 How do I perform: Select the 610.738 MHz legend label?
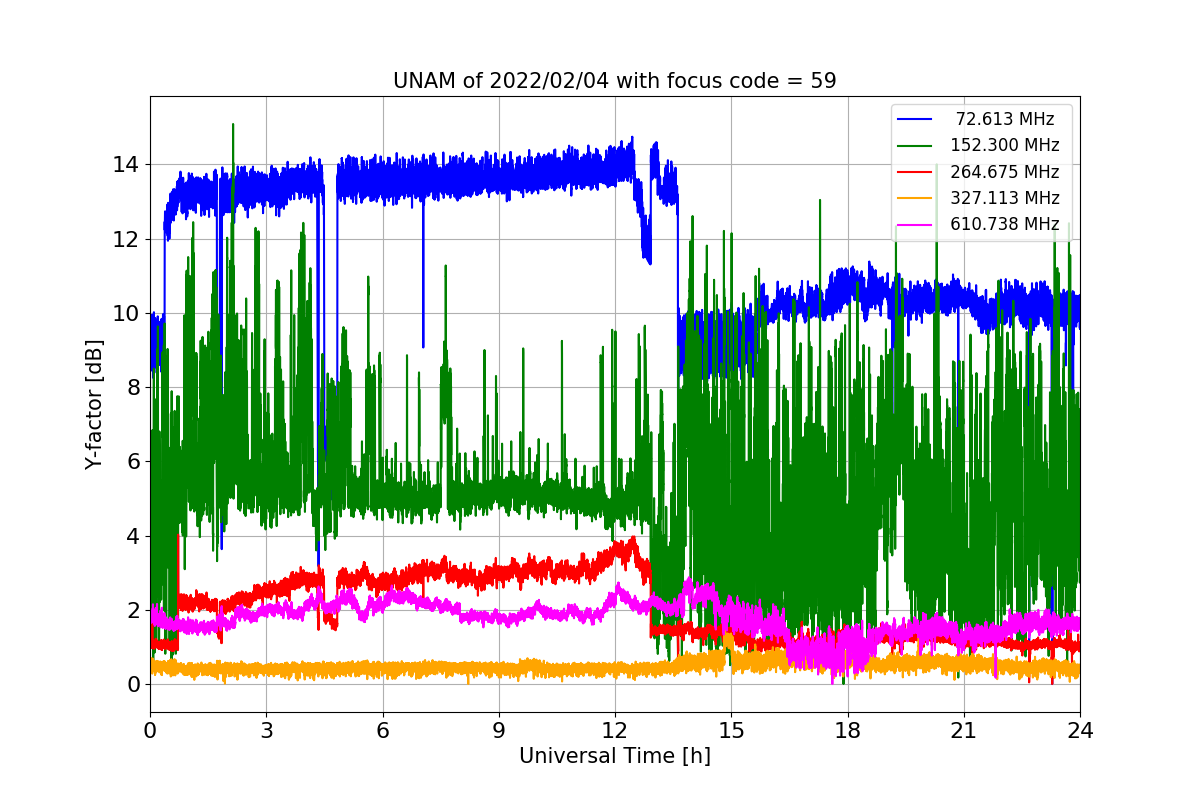tap(1005, 224)
